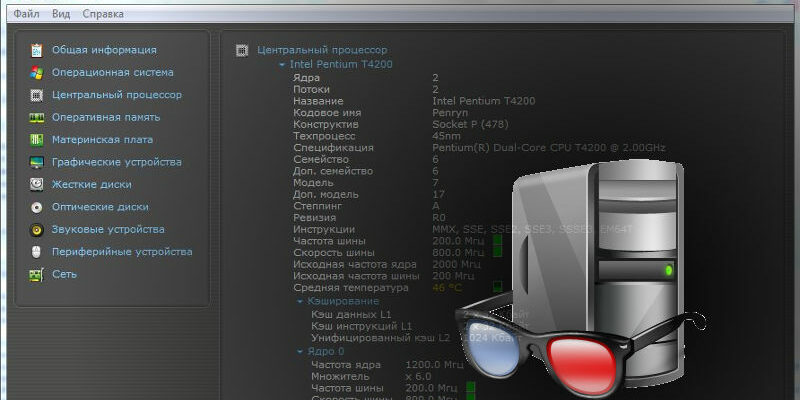Click the 46 °C temperature value

[x=447, y=288]
